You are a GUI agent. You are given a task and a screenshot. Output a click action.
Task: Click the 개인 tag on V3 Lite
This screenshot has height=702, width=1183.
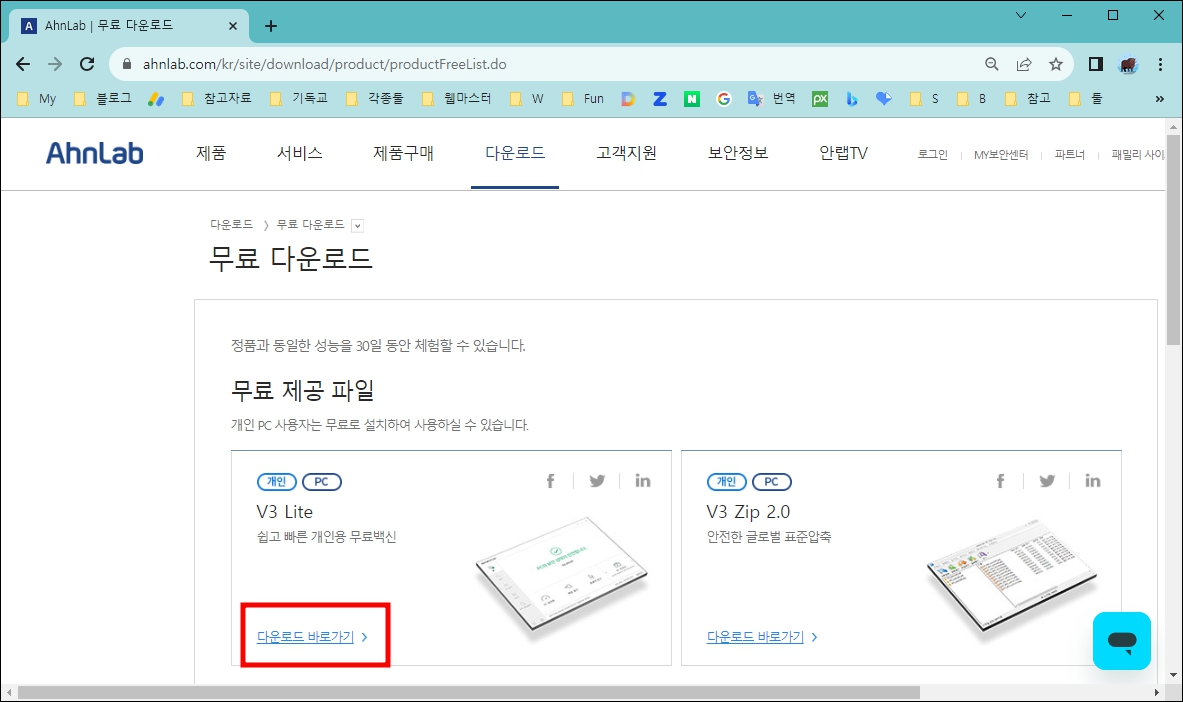click(x=277, y=482)
